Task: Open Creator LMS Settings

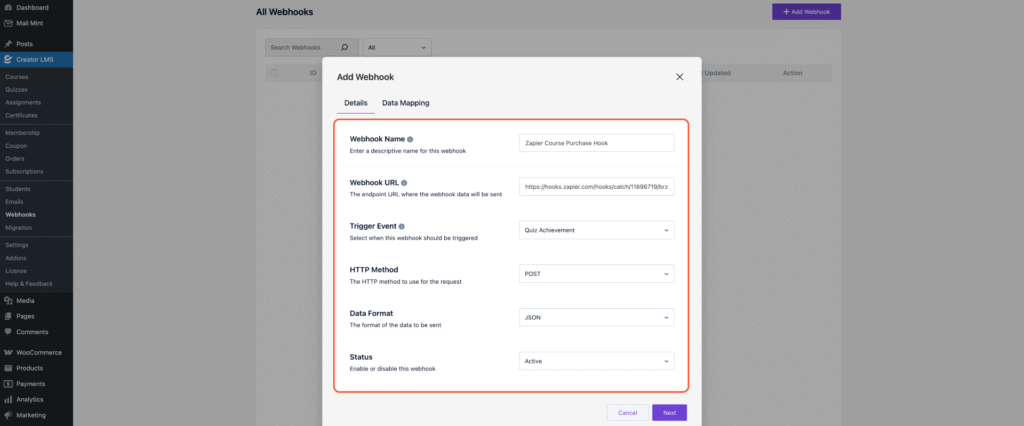Action: (x=16, y=245)
